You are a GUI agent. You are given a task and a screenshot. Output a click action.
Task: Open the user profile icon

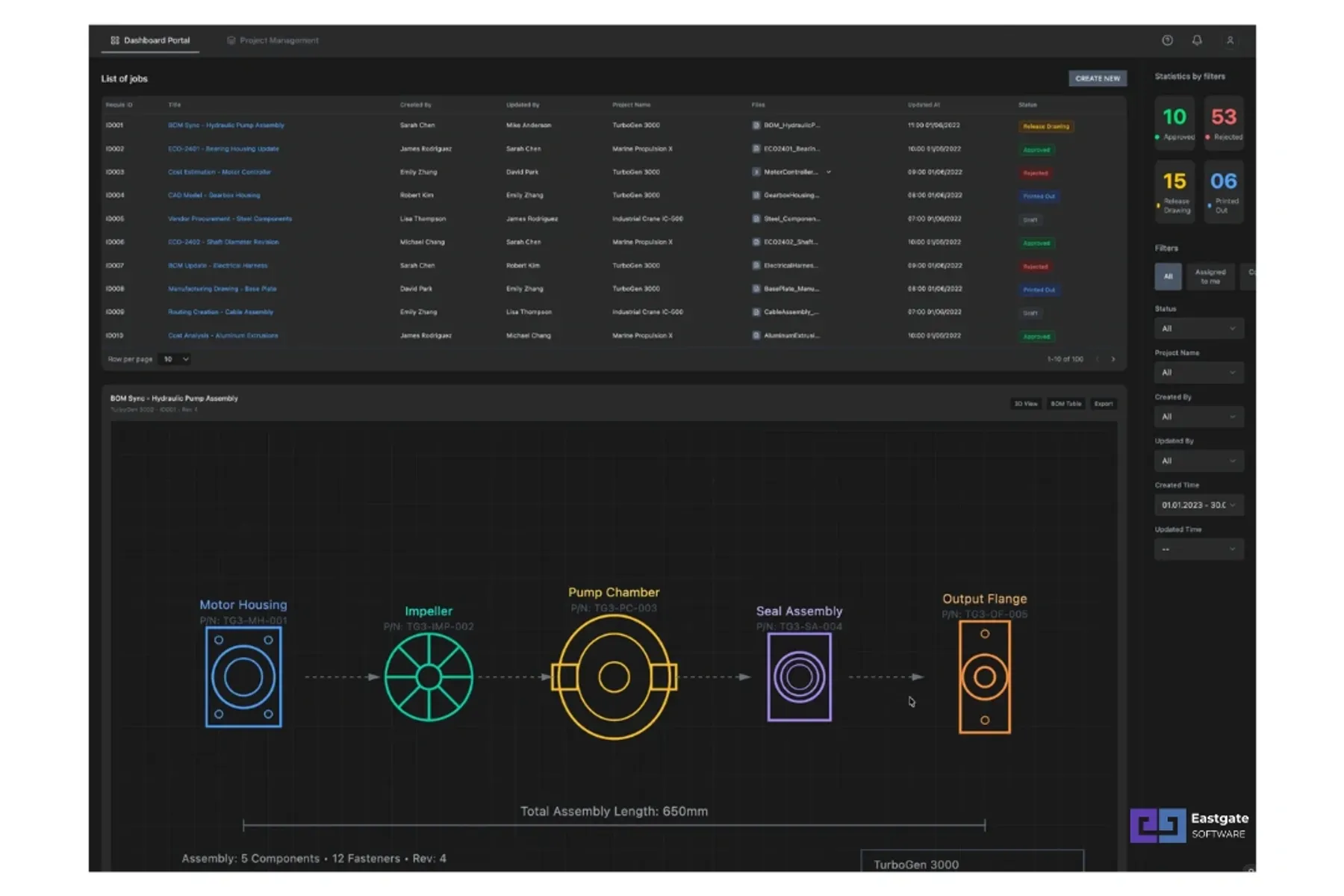[1231, 40]
